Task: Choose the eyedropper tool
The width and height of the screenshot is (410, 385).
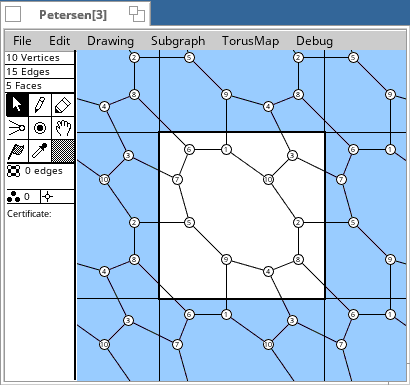Action: tap(40, 151)
